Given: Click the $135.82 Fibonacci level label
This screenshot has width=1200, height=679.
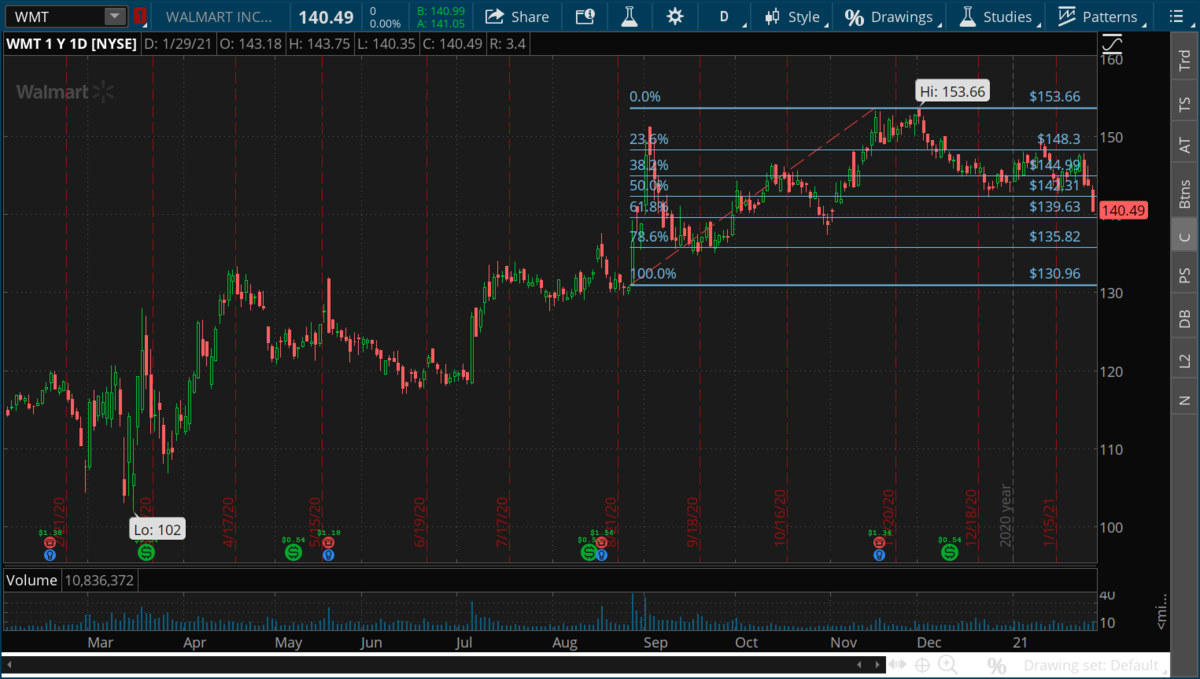Looking at the screenshot, I should point(1054,237).
